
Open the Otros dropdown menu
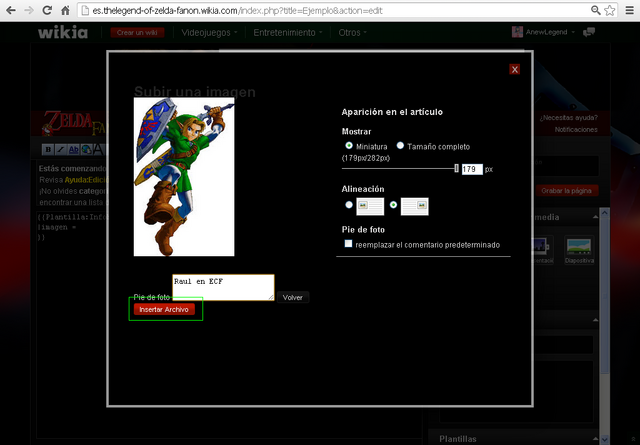click(x=352, y=33)
